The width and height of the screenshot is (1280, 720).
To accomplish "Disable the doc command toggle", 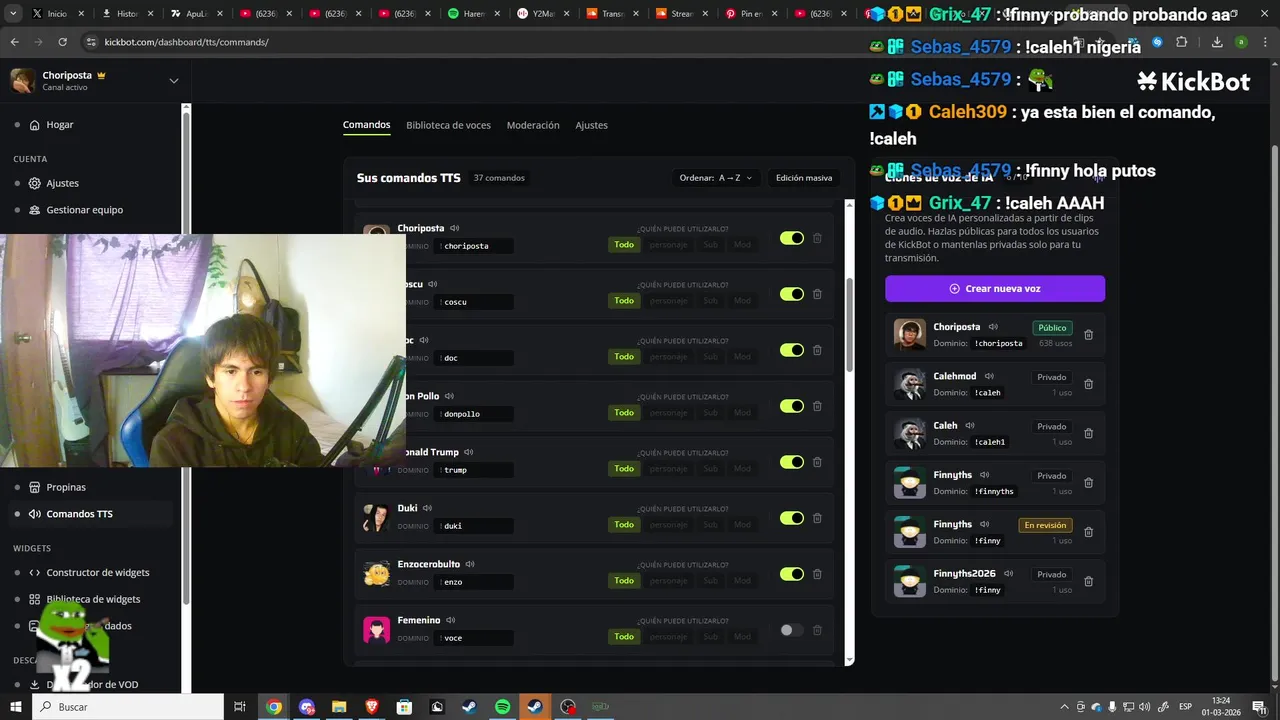I will coord(792,350).
